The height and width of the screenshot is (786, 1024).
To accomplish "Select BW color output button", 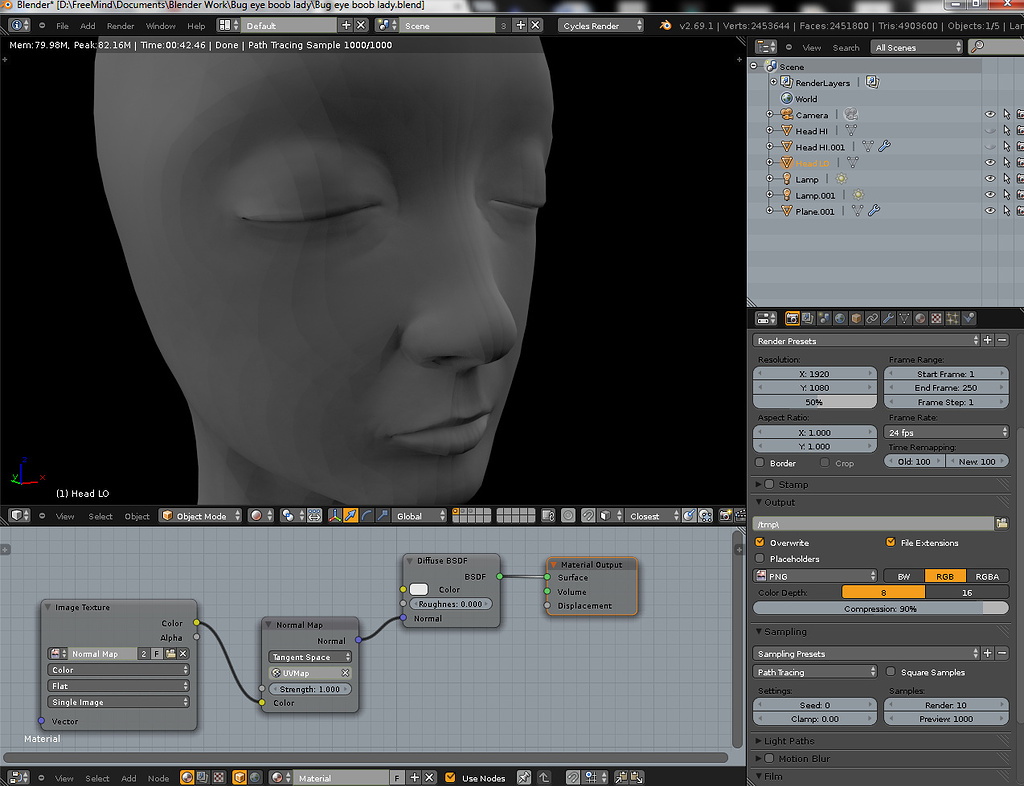I will pyautogui.click(x=904, y=576).
